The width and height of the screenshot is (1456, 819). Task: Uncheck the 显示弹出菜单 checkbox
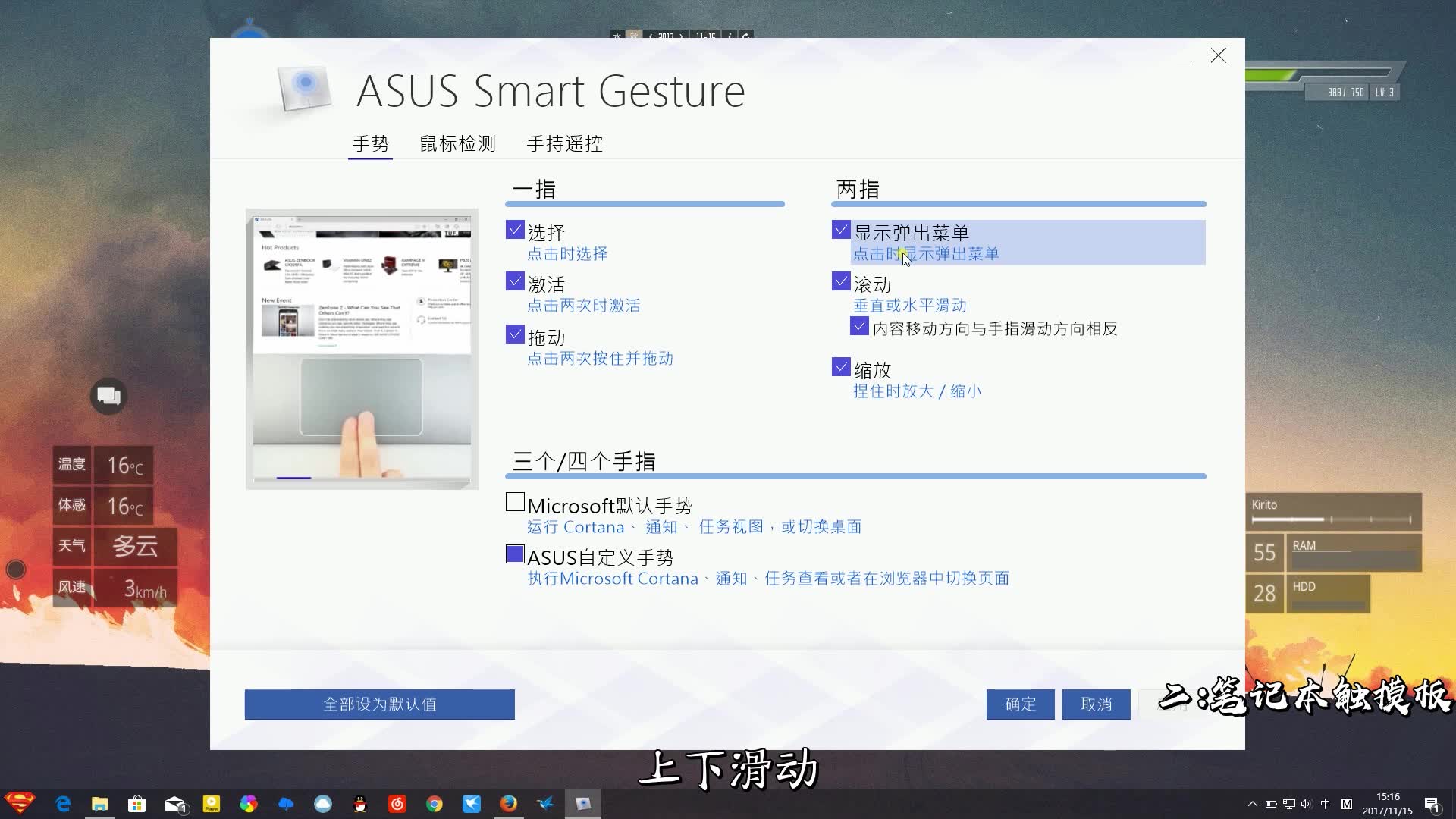click(x=841, y=230)
